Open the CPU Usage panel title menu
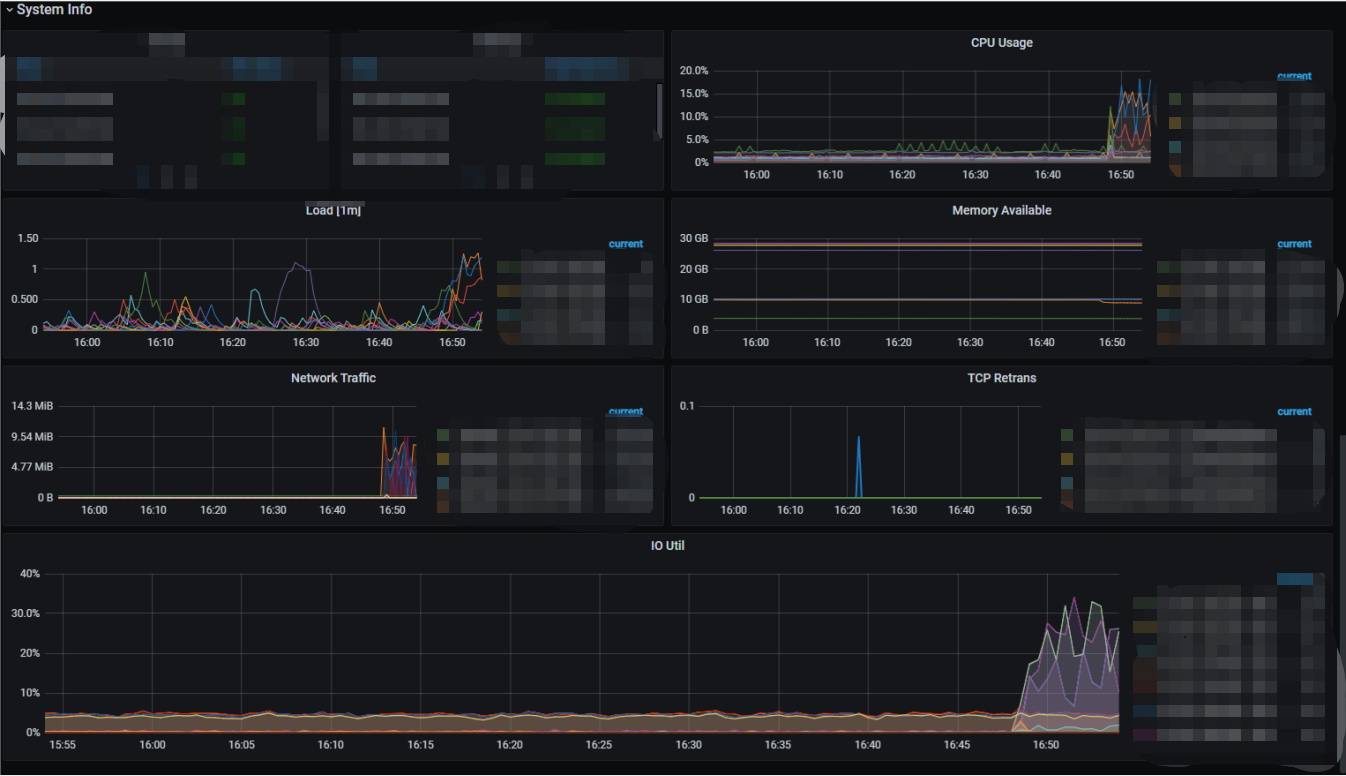Screen dimensions: 1346x776 (x=1001, y=43)
